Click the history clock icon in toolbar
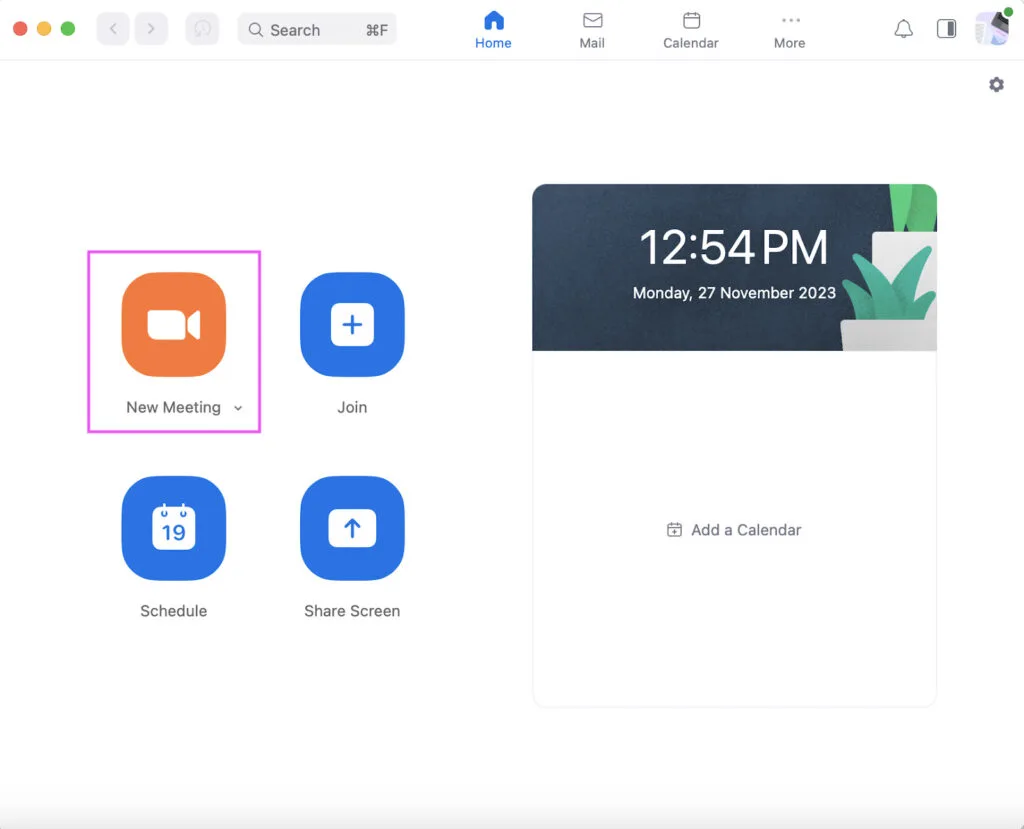 202,29
